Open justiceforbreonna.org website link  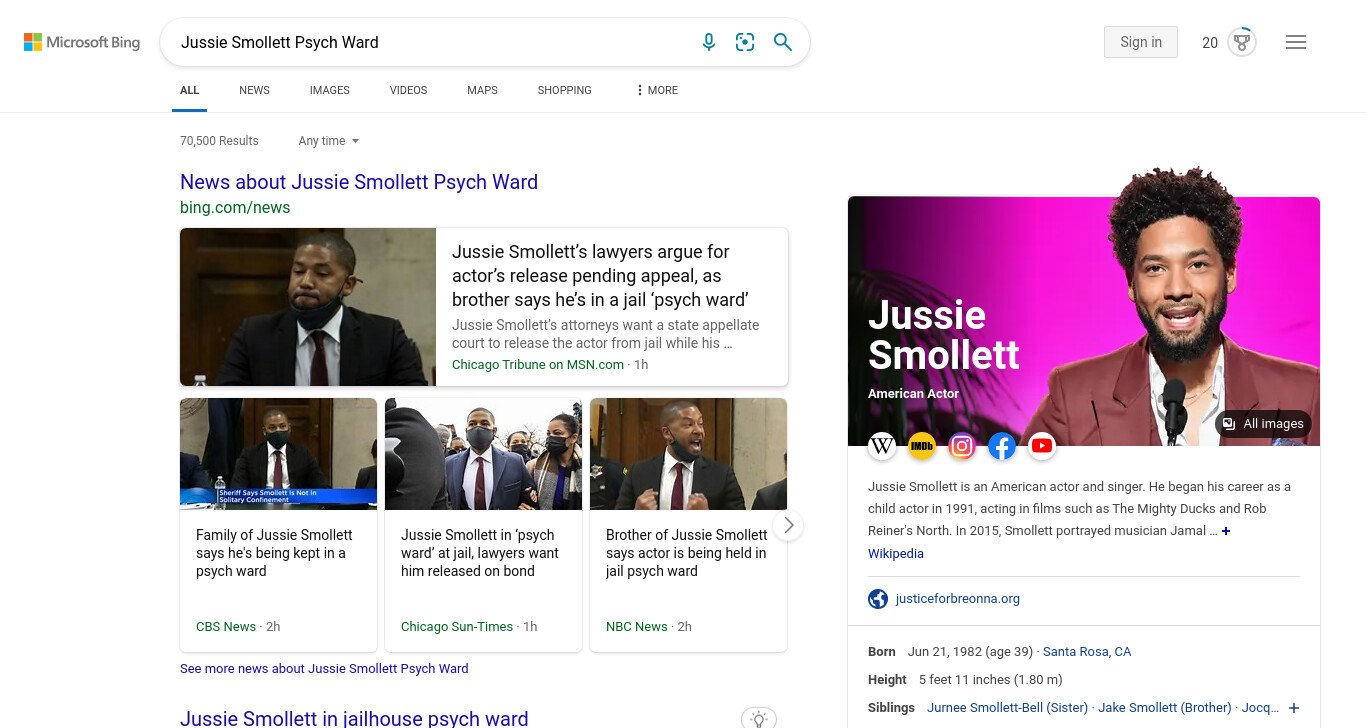pos(958,599)
